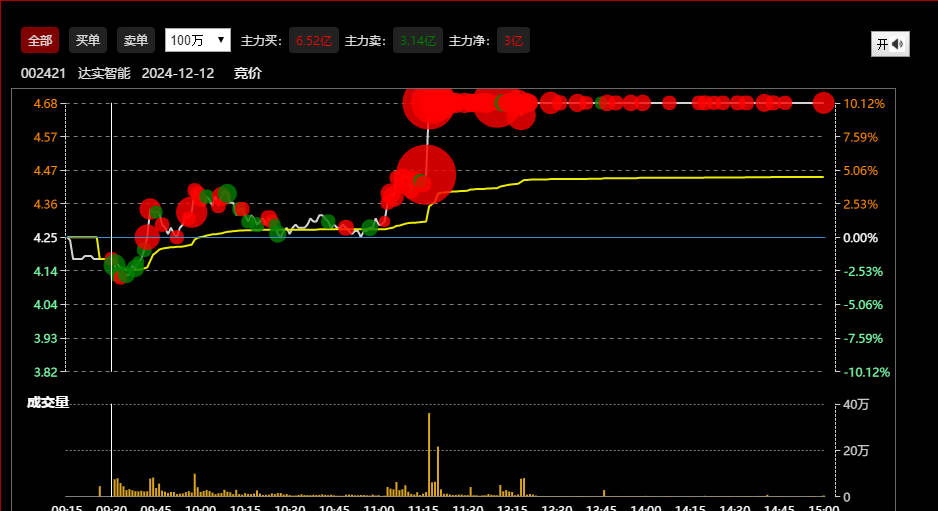Click the 0.00% baseline label on right axis
The image size is (938, 511).
861,238
